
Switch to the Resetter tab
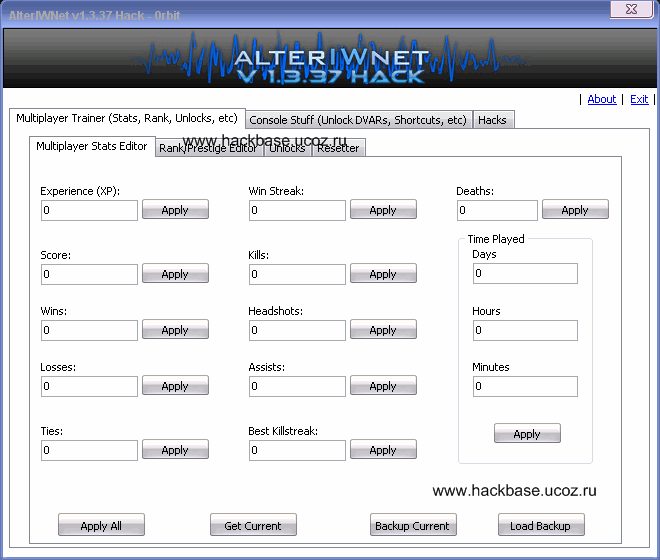(x=338, y=148)
